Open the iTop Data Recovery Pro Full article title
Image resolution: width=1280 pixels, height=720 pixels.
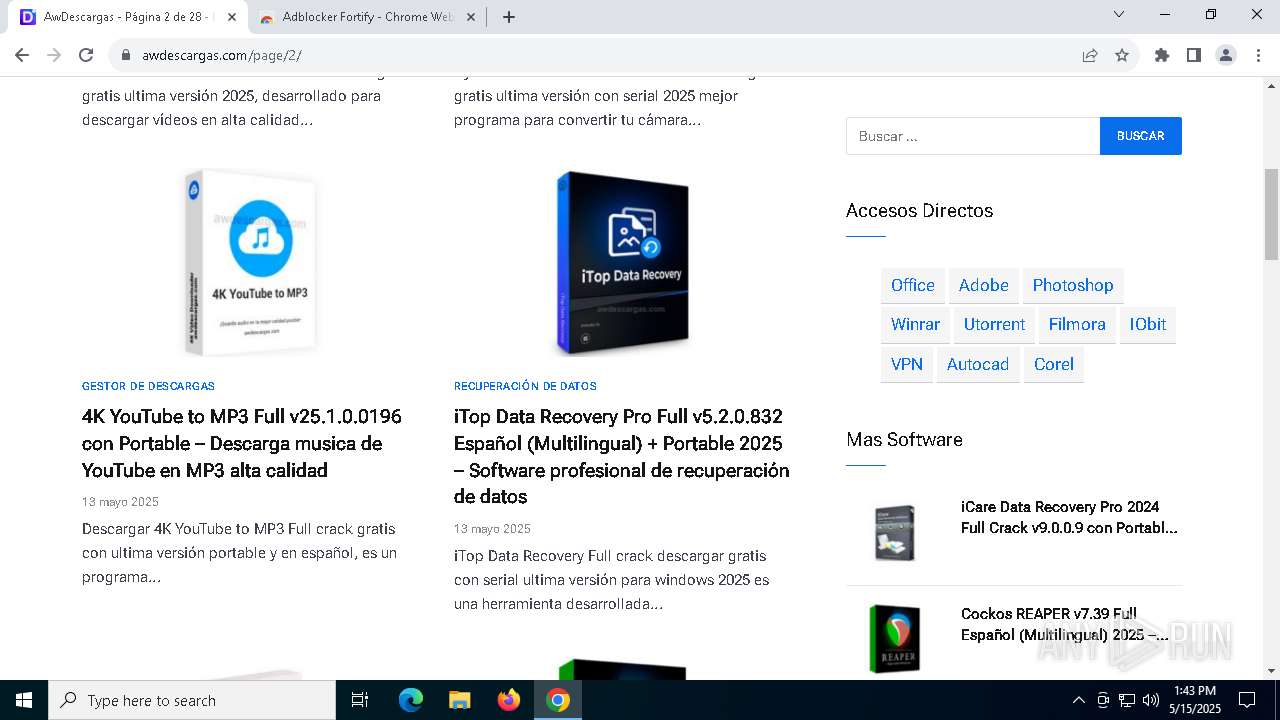(622, 456)
